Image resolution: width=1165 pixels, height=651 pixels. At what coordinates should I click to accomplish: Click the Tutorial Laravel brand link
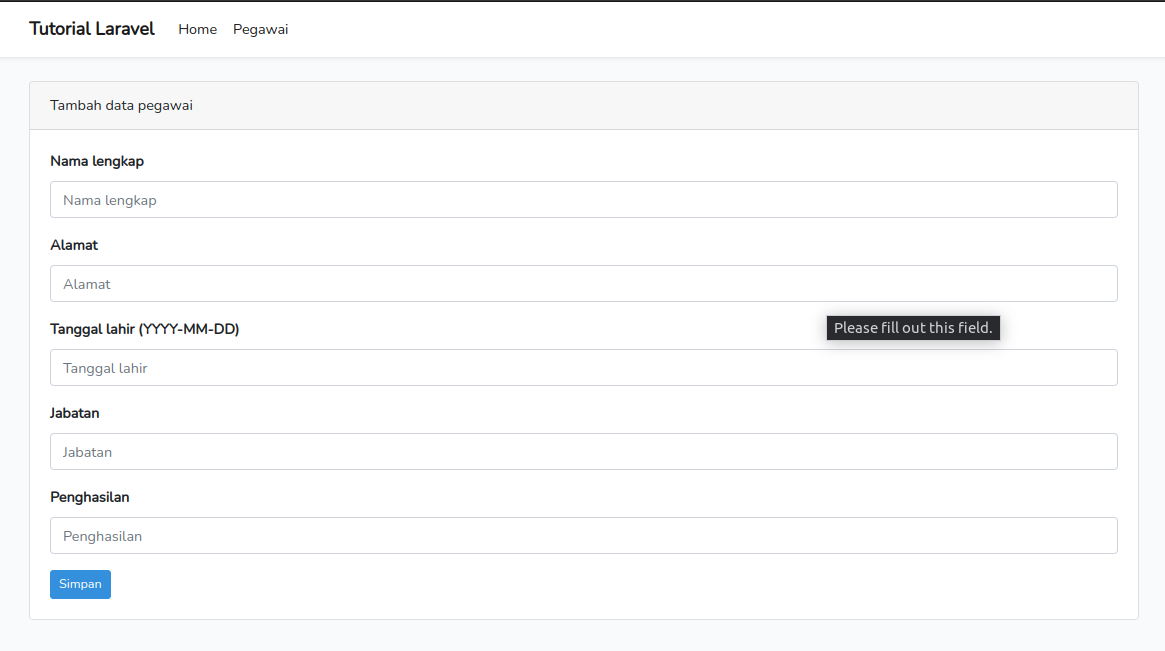[x=92, y=29]
